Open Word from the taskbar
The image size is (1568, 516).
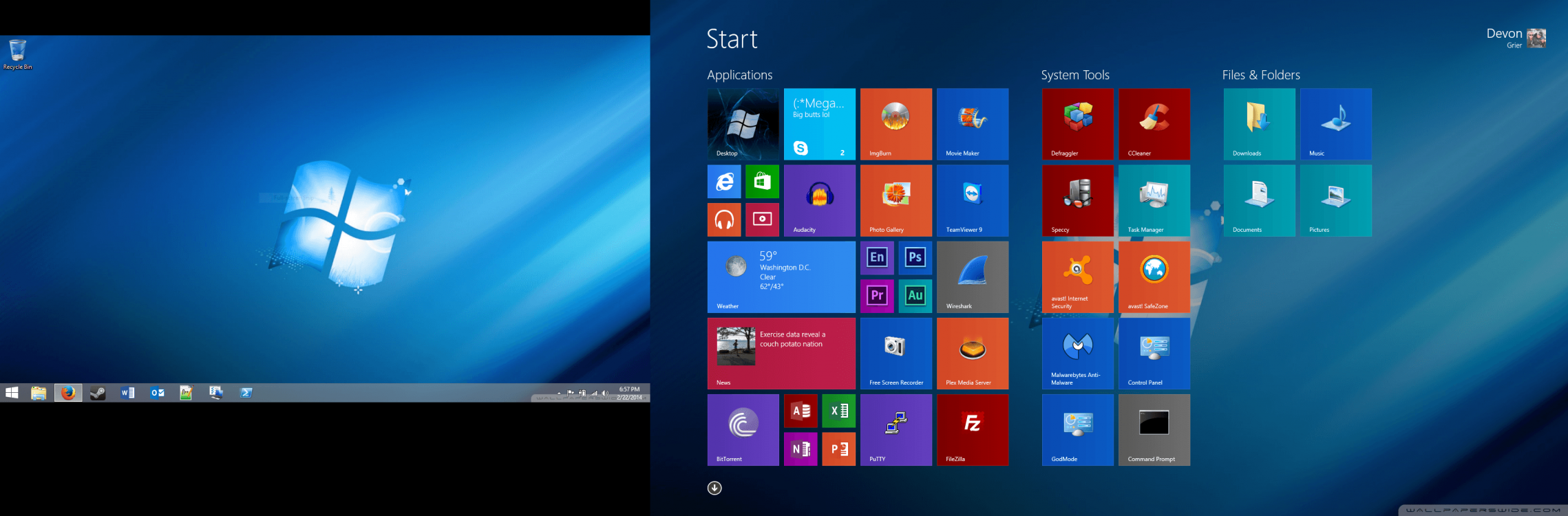[x=127, y=393]
